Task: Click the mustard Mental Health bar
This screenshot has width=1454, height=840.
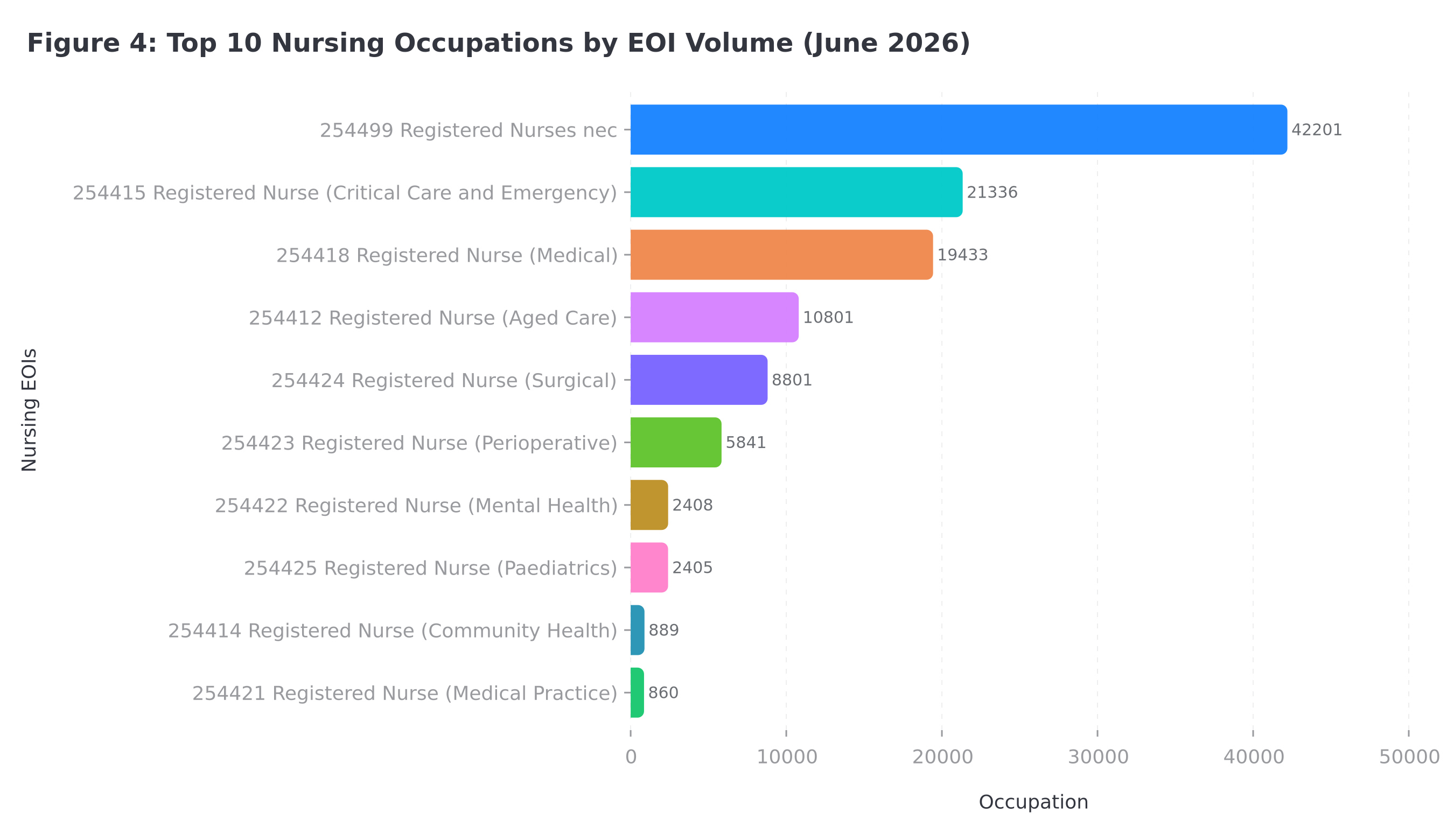Action: point(649,506)
